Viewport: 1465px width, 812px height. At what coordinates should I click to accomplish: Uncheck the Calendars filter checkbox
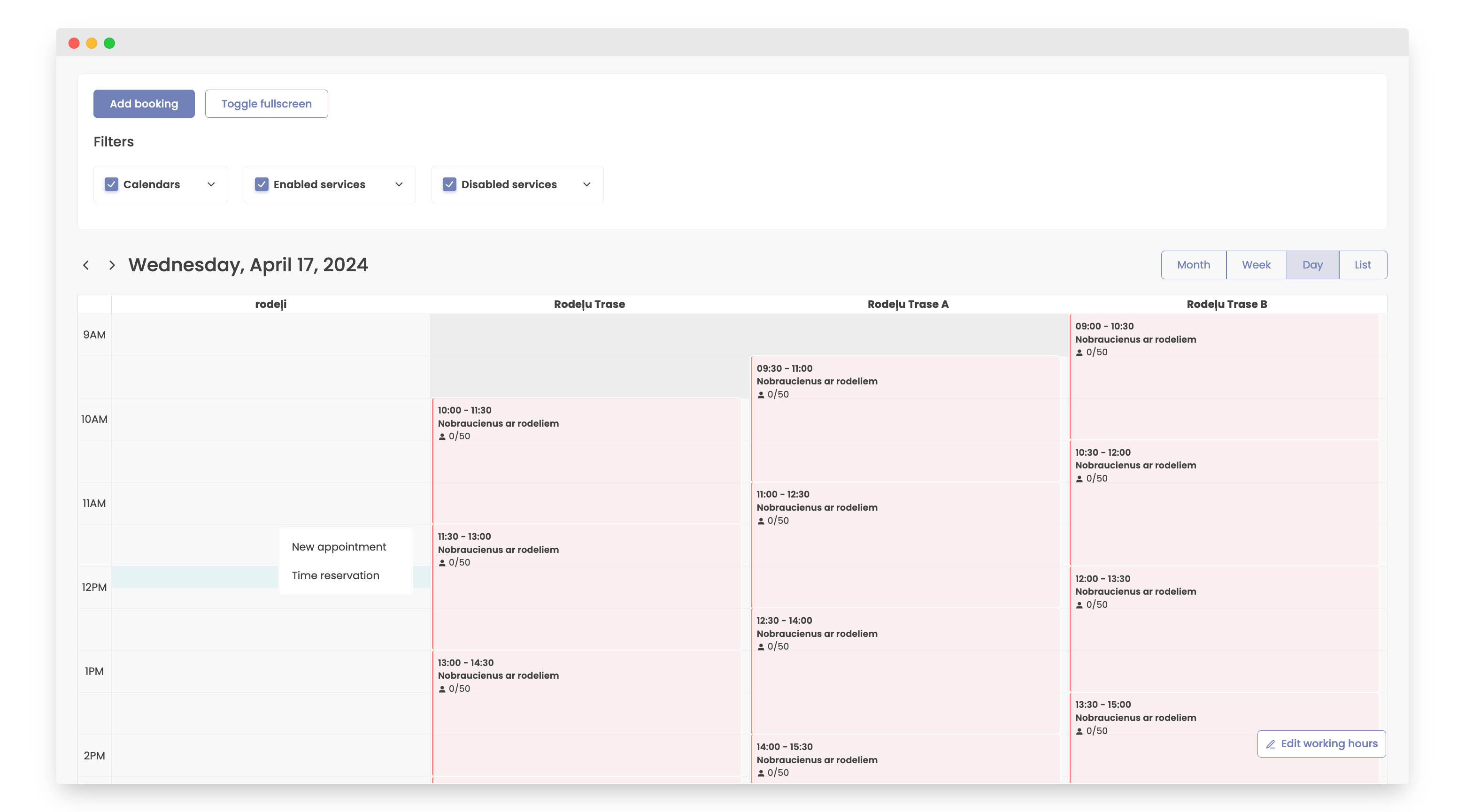click(x=111, y=184)
